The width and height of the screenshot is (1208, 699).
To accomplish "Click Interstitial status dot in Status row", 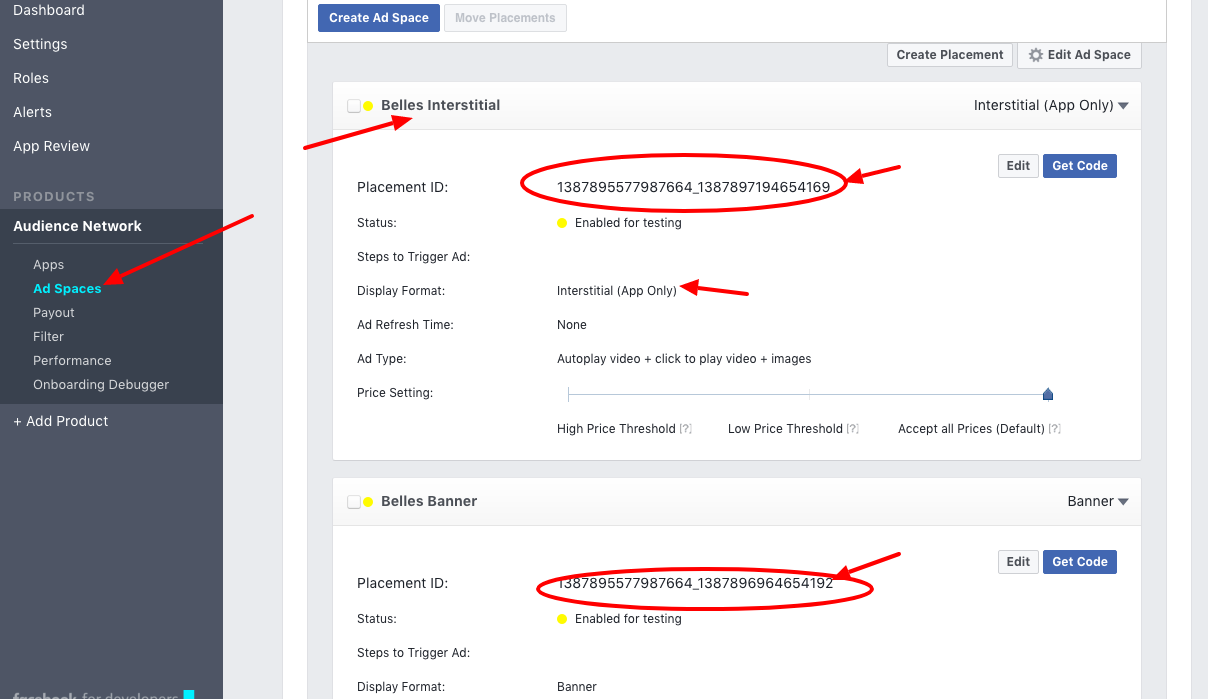I will coord(562,223).
